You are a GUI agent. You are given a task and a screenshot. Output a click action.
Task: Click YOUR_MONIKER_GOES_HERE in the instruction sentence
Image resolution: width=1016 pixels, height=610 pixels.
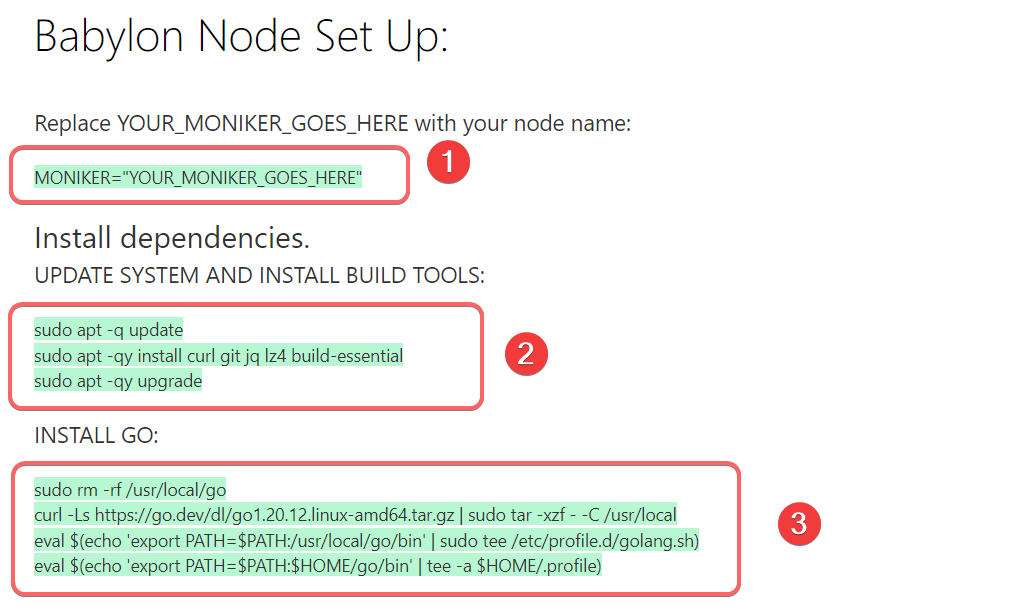(262, 124)
